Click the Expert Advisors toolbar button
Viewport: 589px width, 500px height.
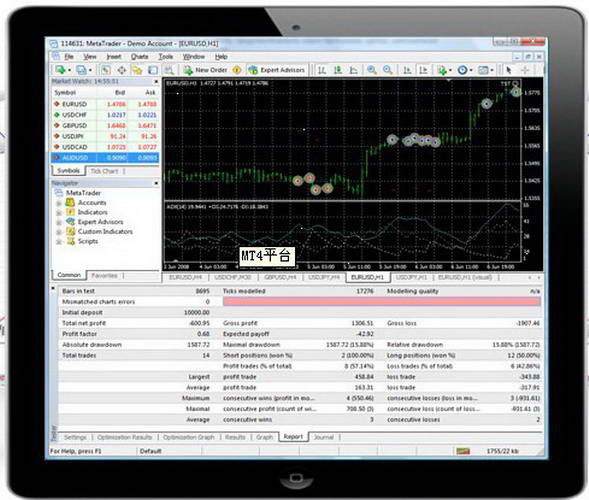tap(276, 70)
